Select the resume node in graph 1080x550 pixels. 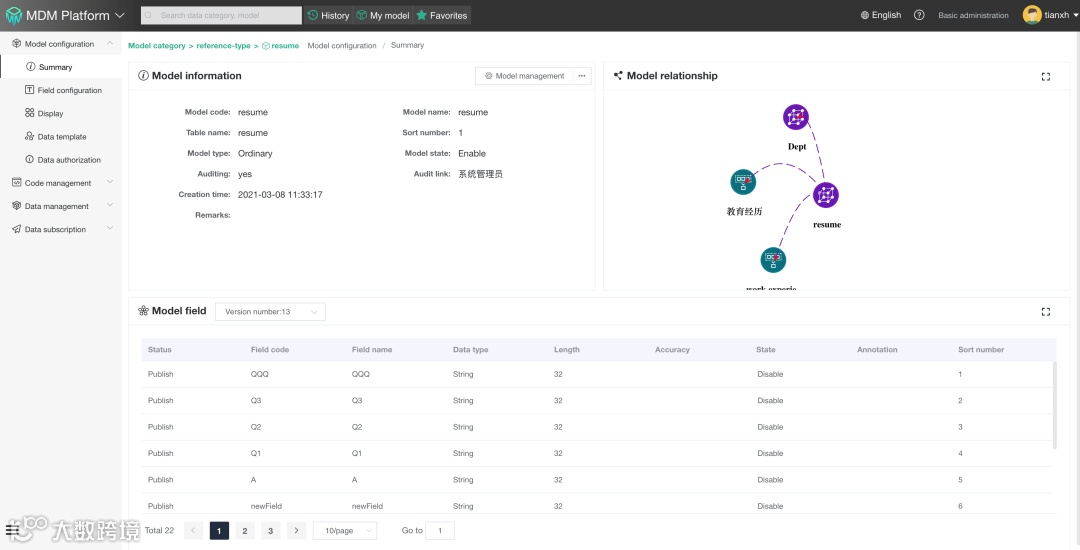(x=825, y=195)
